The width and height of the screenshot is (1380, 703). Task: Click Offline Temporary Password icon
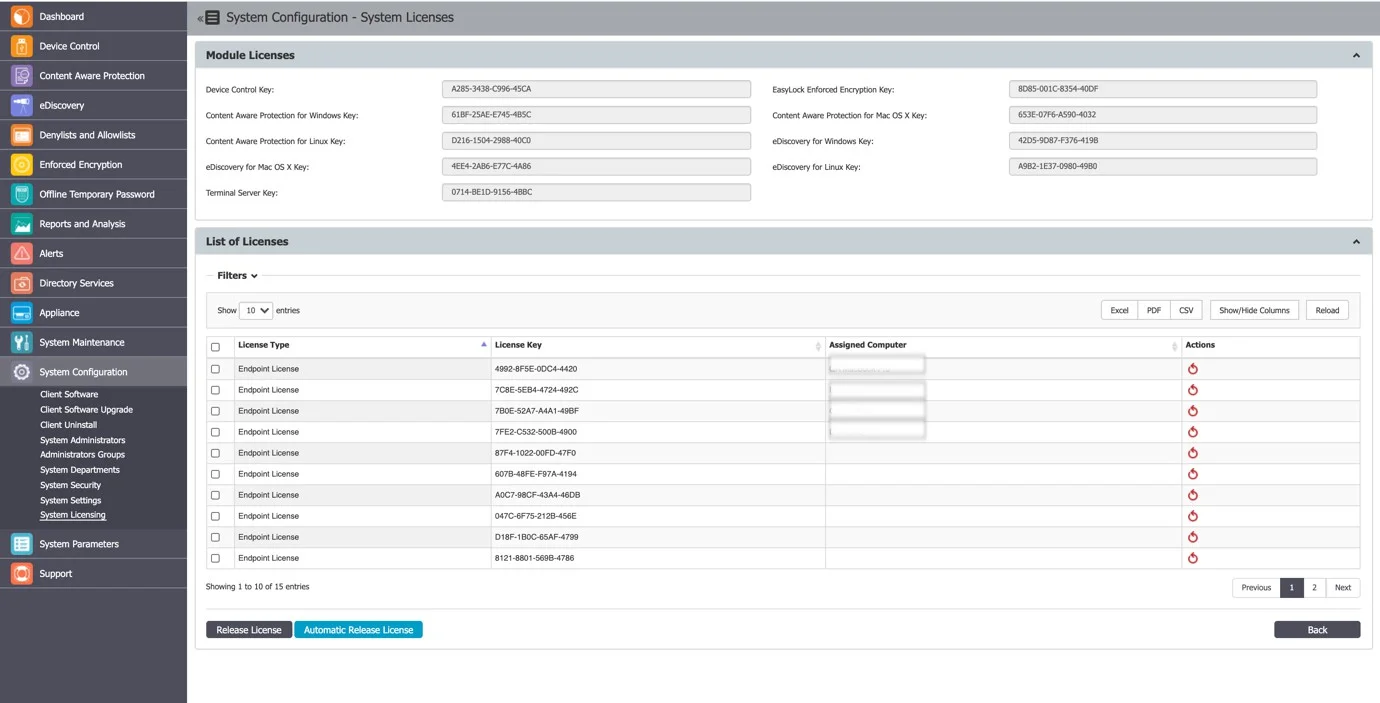[x=21, y=194]
